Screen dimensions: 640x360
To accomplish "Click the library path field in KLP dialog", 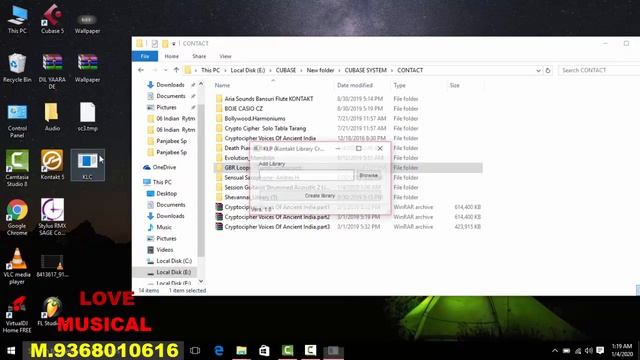I will (x=306, y=176).
